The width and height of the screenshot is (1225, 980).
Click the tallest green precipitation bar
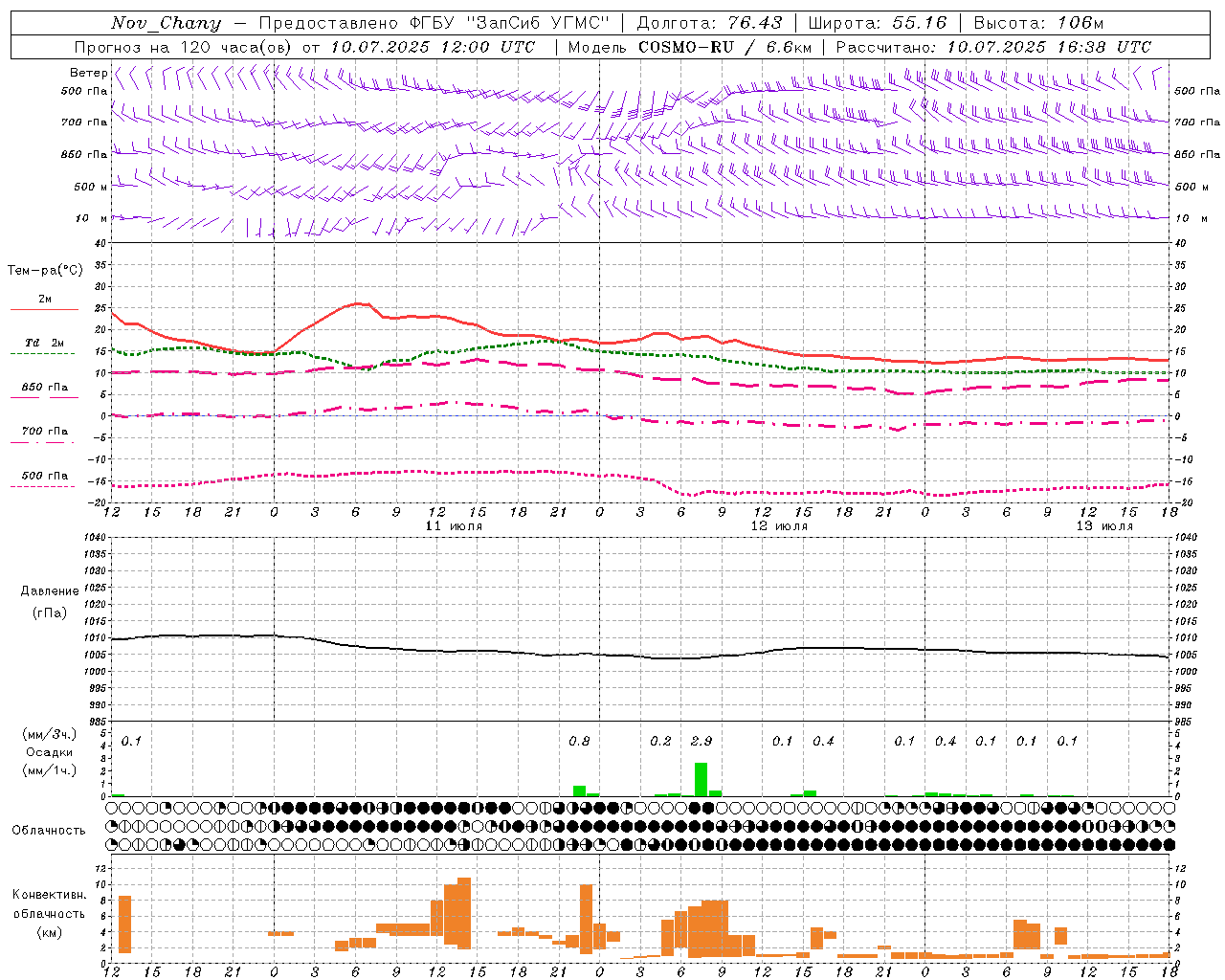tap(701, 779)
